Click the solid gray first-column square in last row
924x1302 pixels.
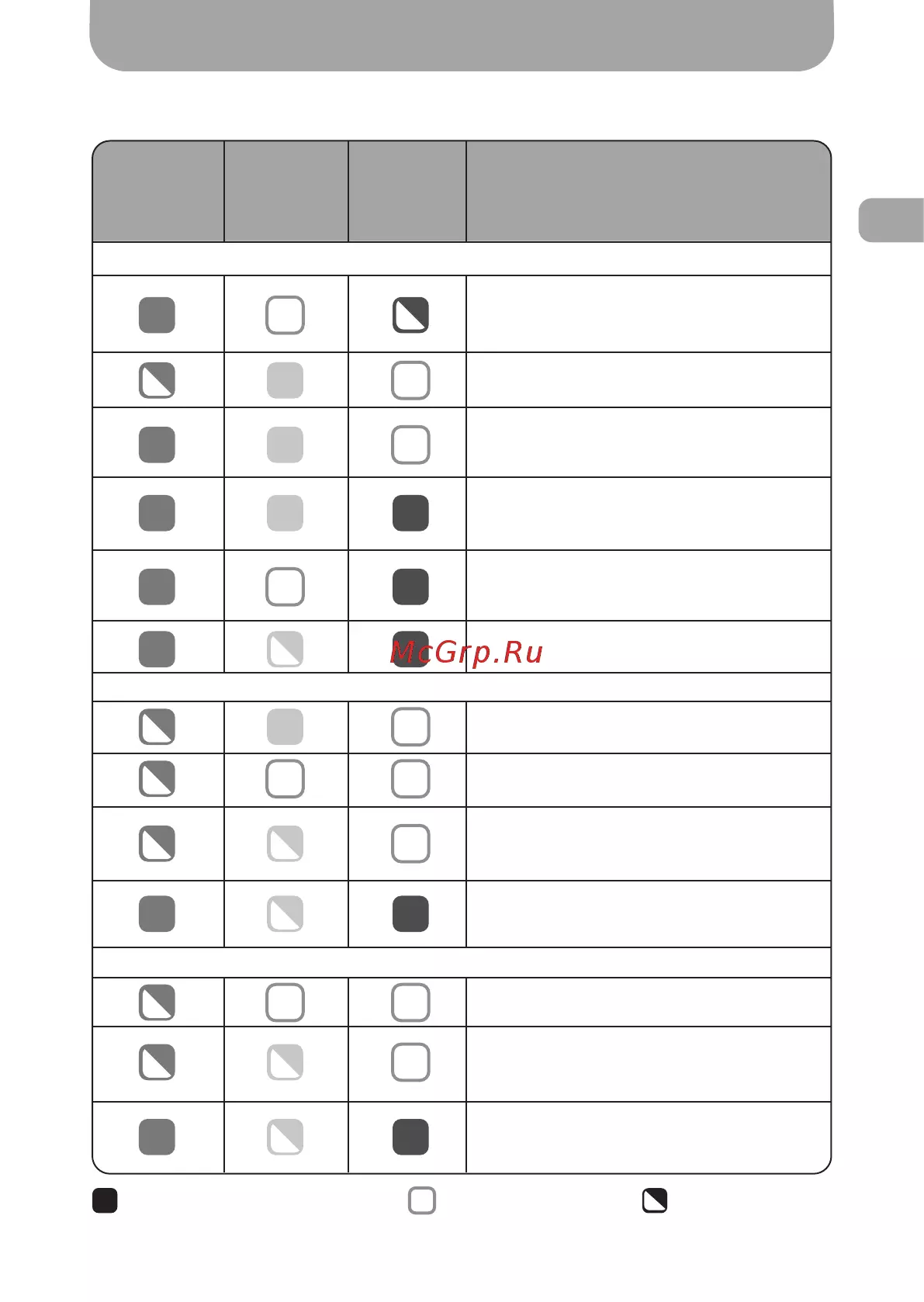click(157, 1137)
